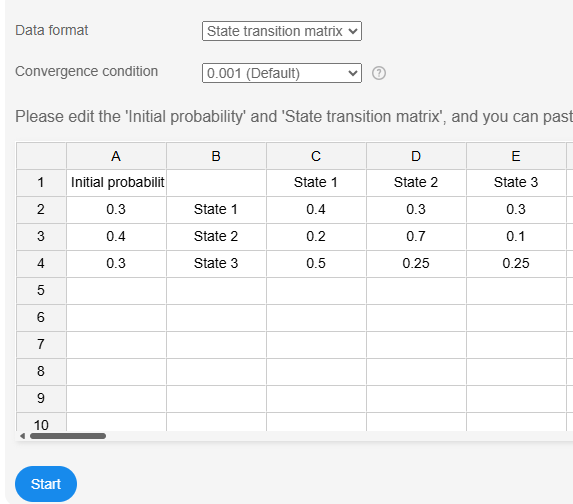Click the Initial probability cell in A1
Viewport: 573px width, 504px height.
click(116, 182)
